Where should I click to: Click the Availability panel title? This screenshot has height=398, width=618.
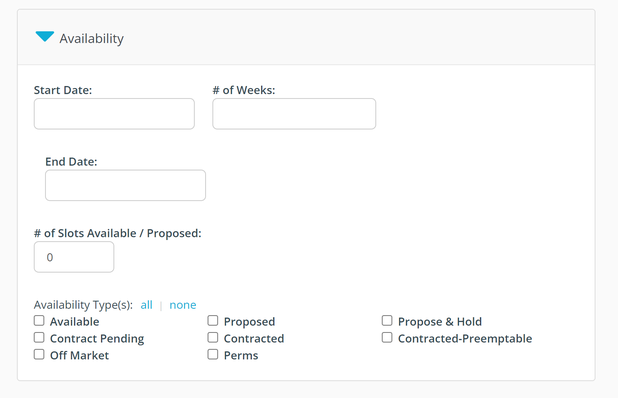pyautogui.click(x=91, y=39)
